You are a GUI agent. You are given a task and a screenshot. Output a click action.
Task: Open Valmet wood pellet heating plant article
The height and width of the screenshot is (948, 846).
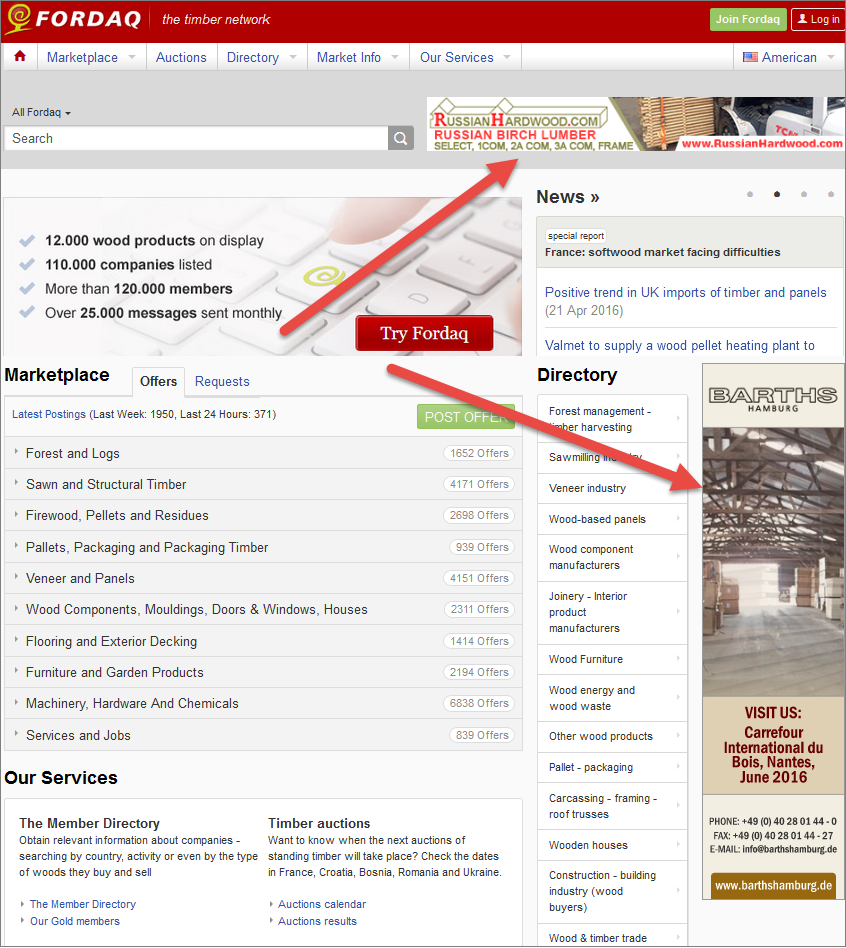[680, 346]
